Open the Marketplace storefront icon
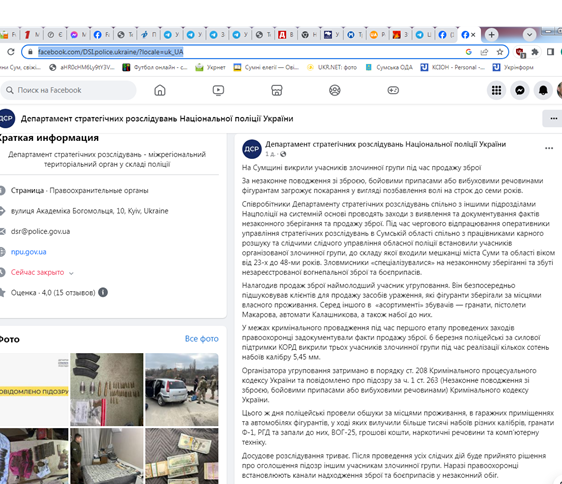The height and width of the screenshot is (484, 562). (x=277, y=90)
